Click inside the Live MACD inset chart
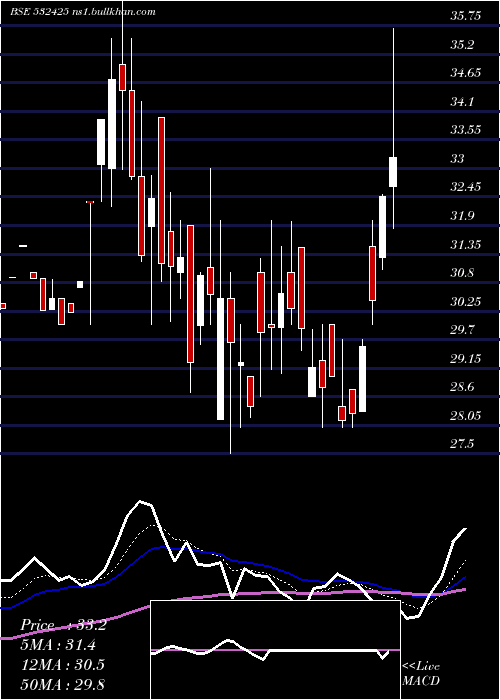Image resolution: width=500 pixels, height=700 pixels. (x=275, y=650)
